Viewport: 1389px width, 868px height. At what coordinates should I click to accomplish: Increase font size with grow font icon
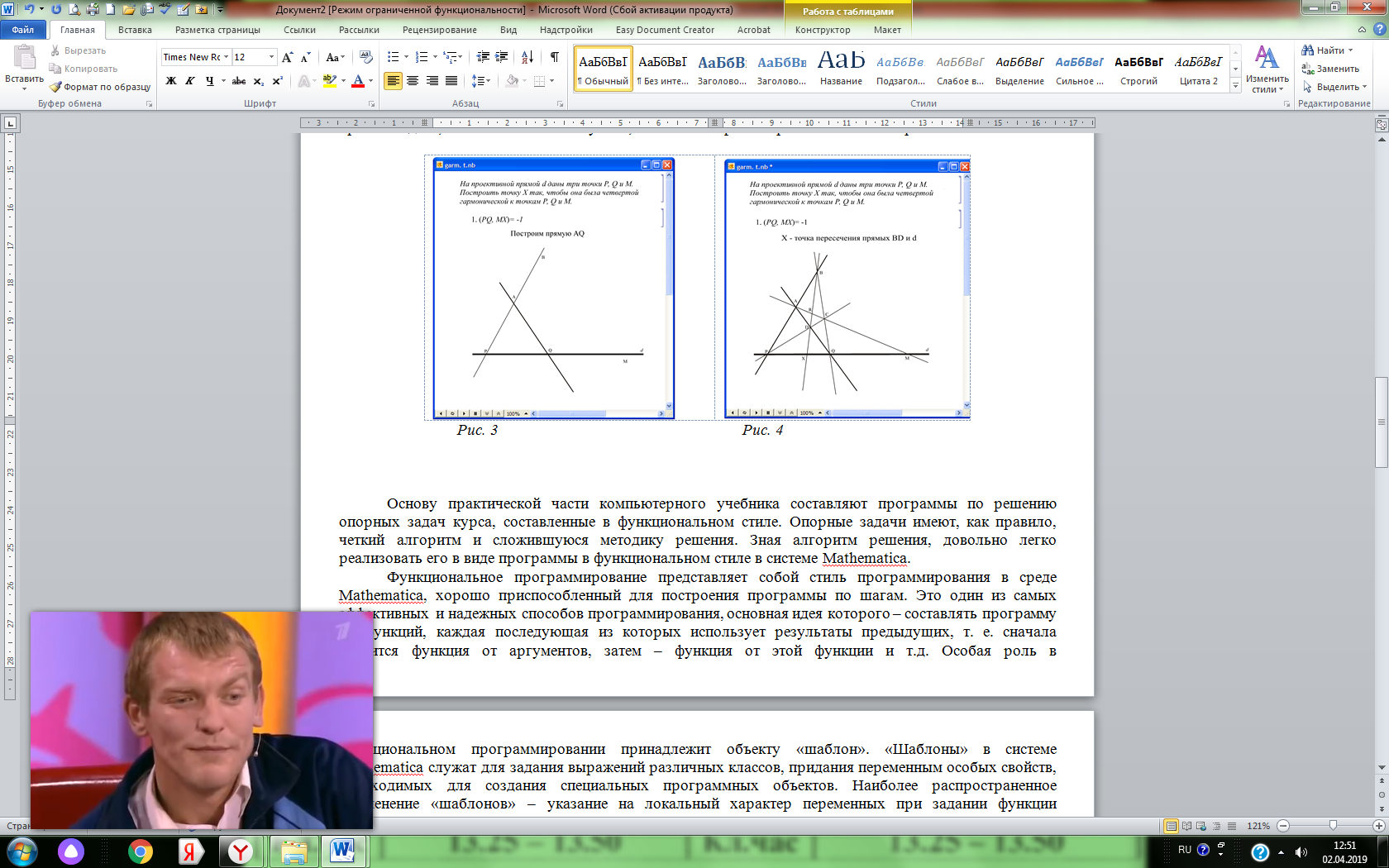pyautogui.click(x=287, y=57)
